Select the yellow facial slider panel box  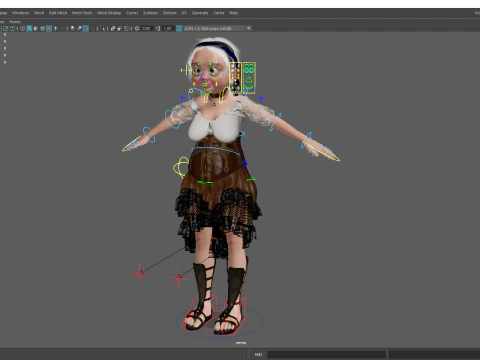click(236, 77)
